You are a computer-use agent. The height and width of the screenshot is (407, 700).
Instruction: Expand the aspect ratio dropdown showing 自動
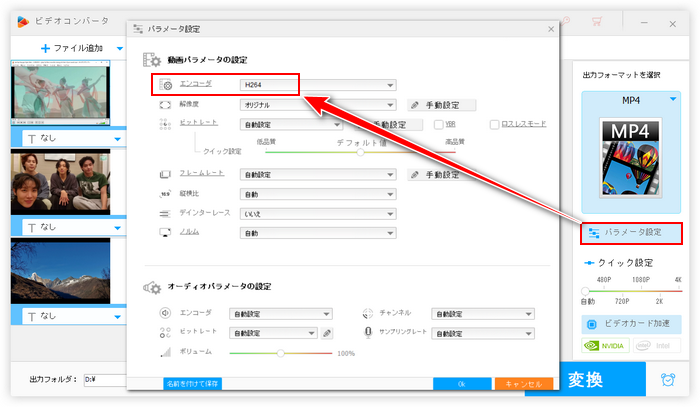pyautogui.click(x=318, y=194)
